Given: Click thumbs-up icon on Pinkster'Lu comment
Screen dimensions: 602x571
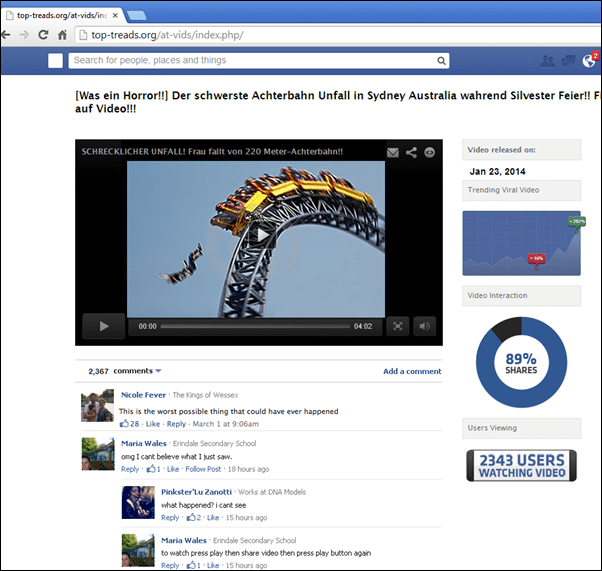Looking at the screenshot, I should [x=191, y=517].
